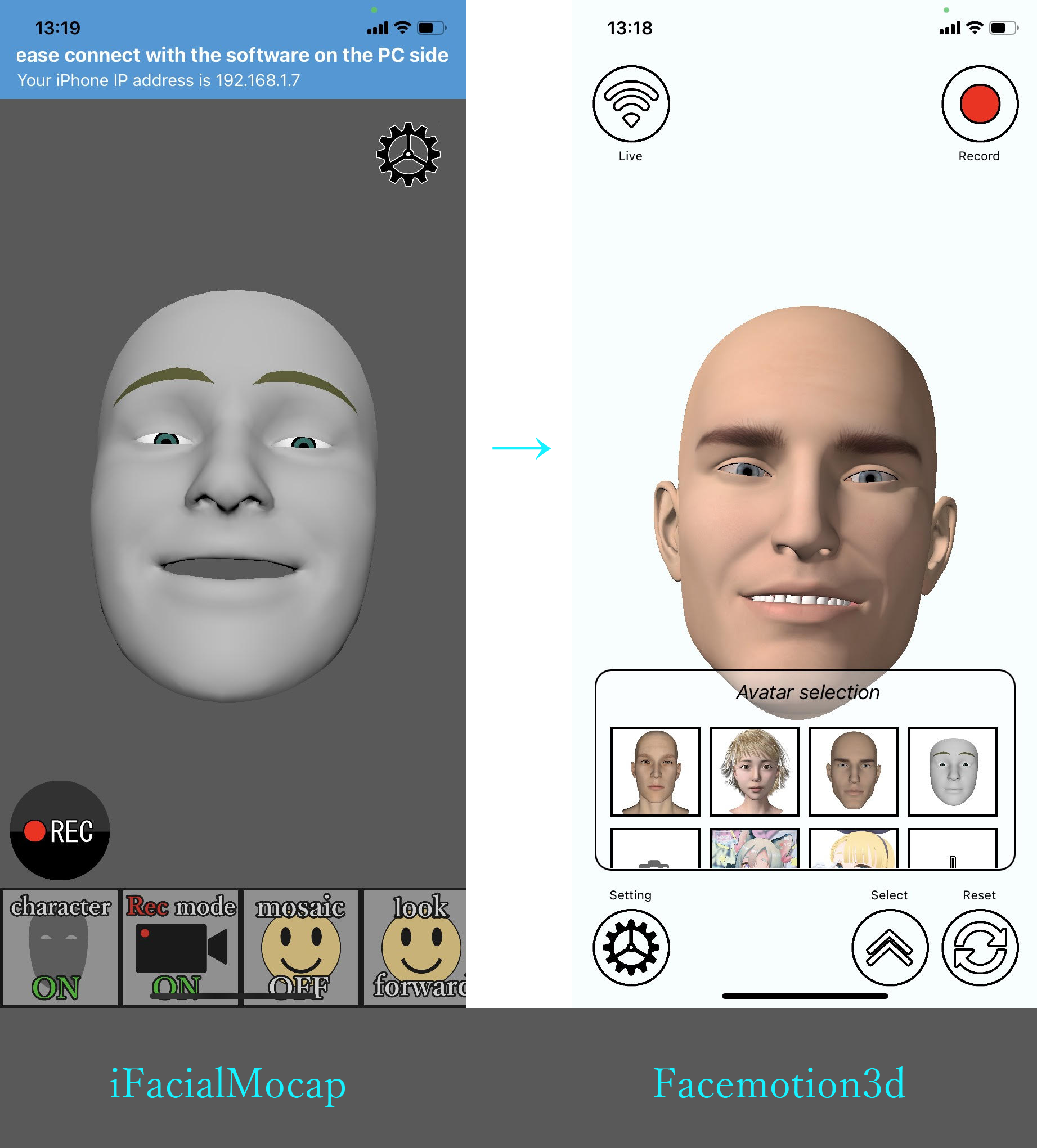Toggle the look forward smiley option
The height and width of the screenshot is (1148, 1037).
point(415,948)
